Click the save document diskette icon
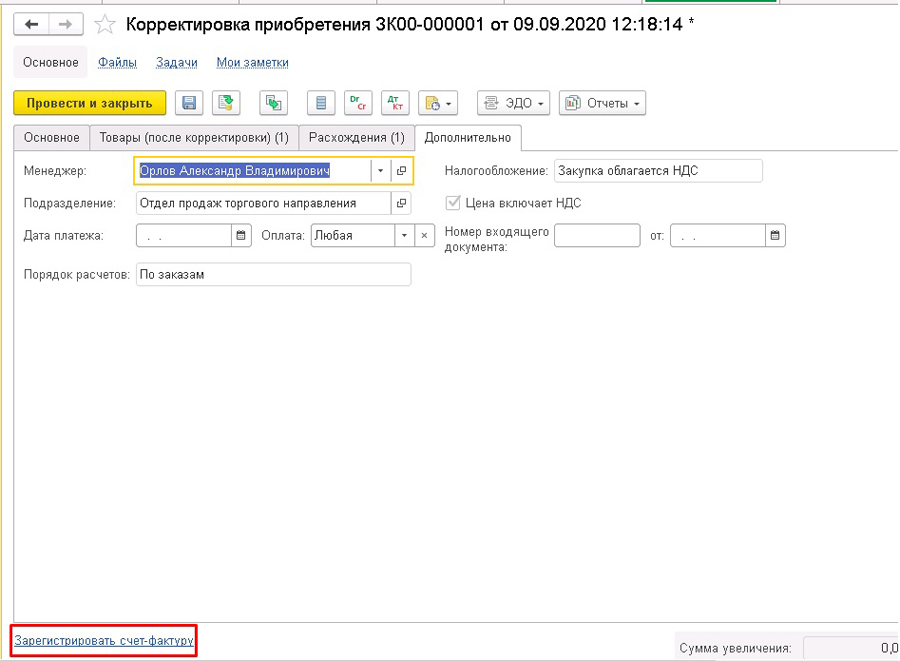 tap(189, 103)
